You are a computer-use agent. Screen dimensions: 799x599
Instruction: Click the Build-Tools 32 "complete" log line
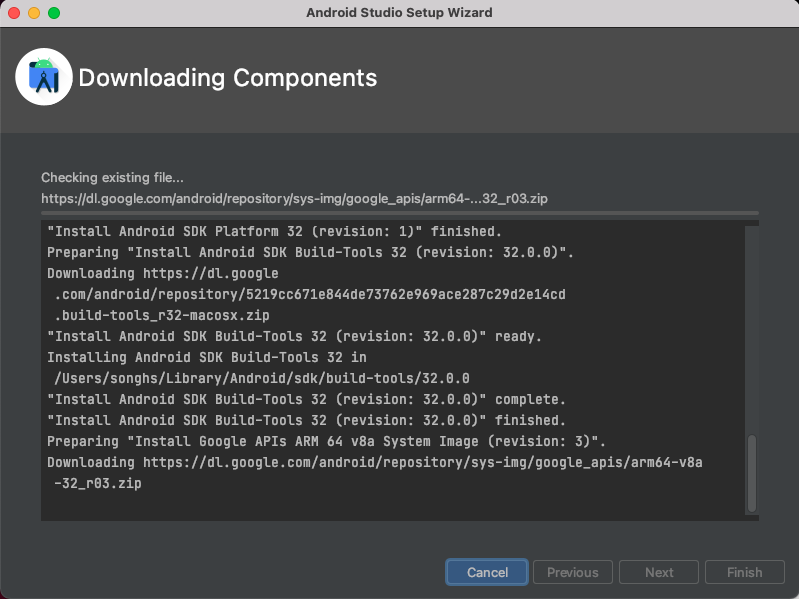306,399
